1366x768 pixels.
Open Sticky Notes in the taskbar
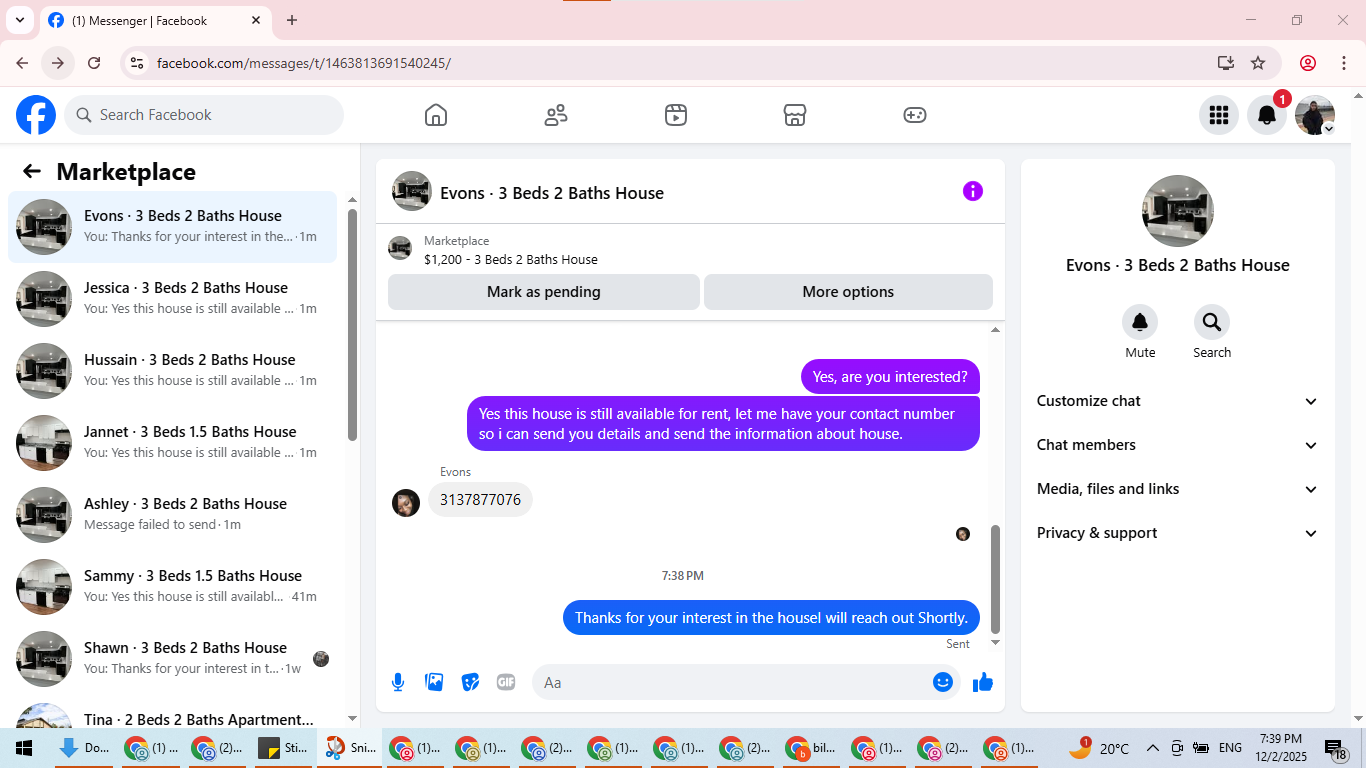(284, 748)
